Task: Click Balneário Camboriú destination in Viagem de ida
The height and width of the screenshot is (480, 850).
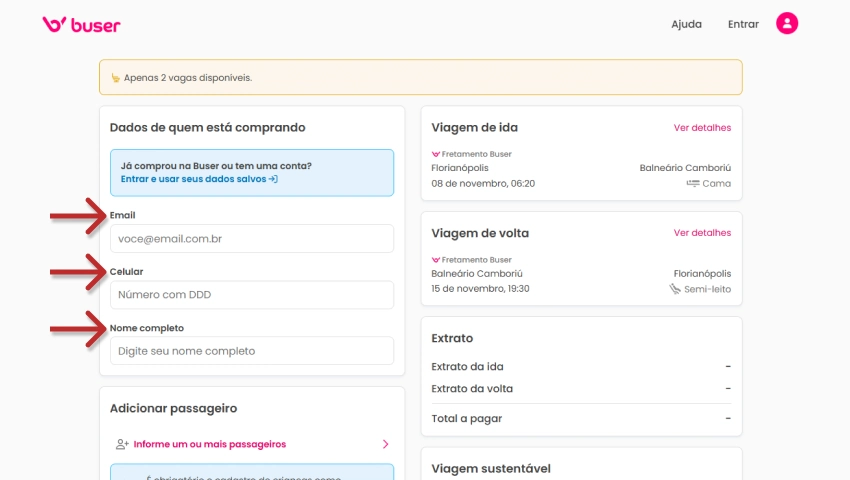Action: pos(685,168)
